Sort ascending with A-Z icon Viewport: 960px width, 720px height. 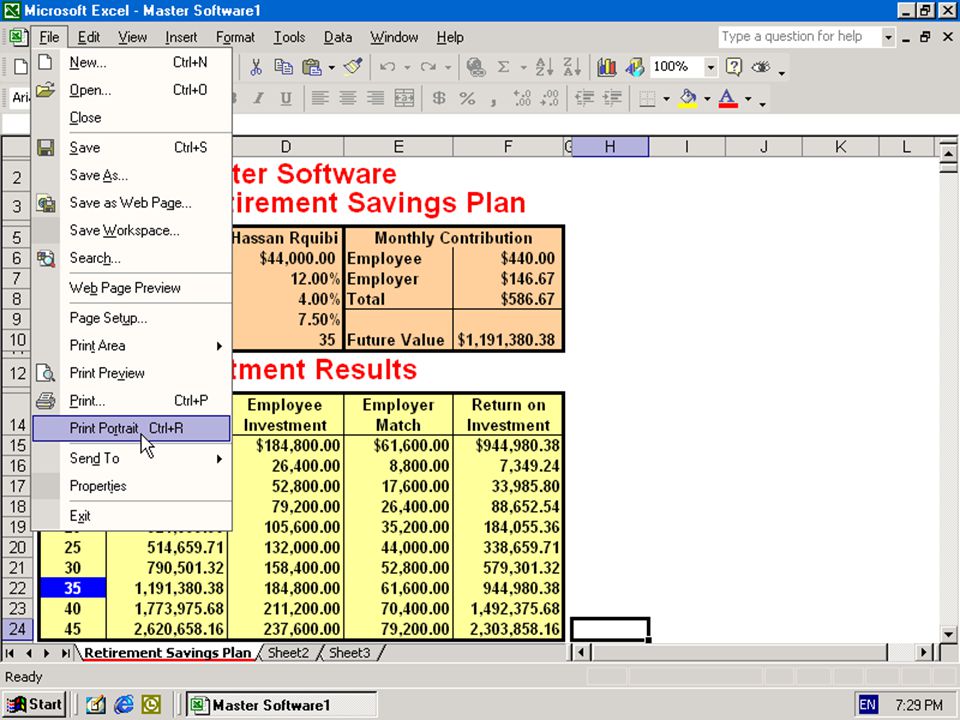point(544,67)
